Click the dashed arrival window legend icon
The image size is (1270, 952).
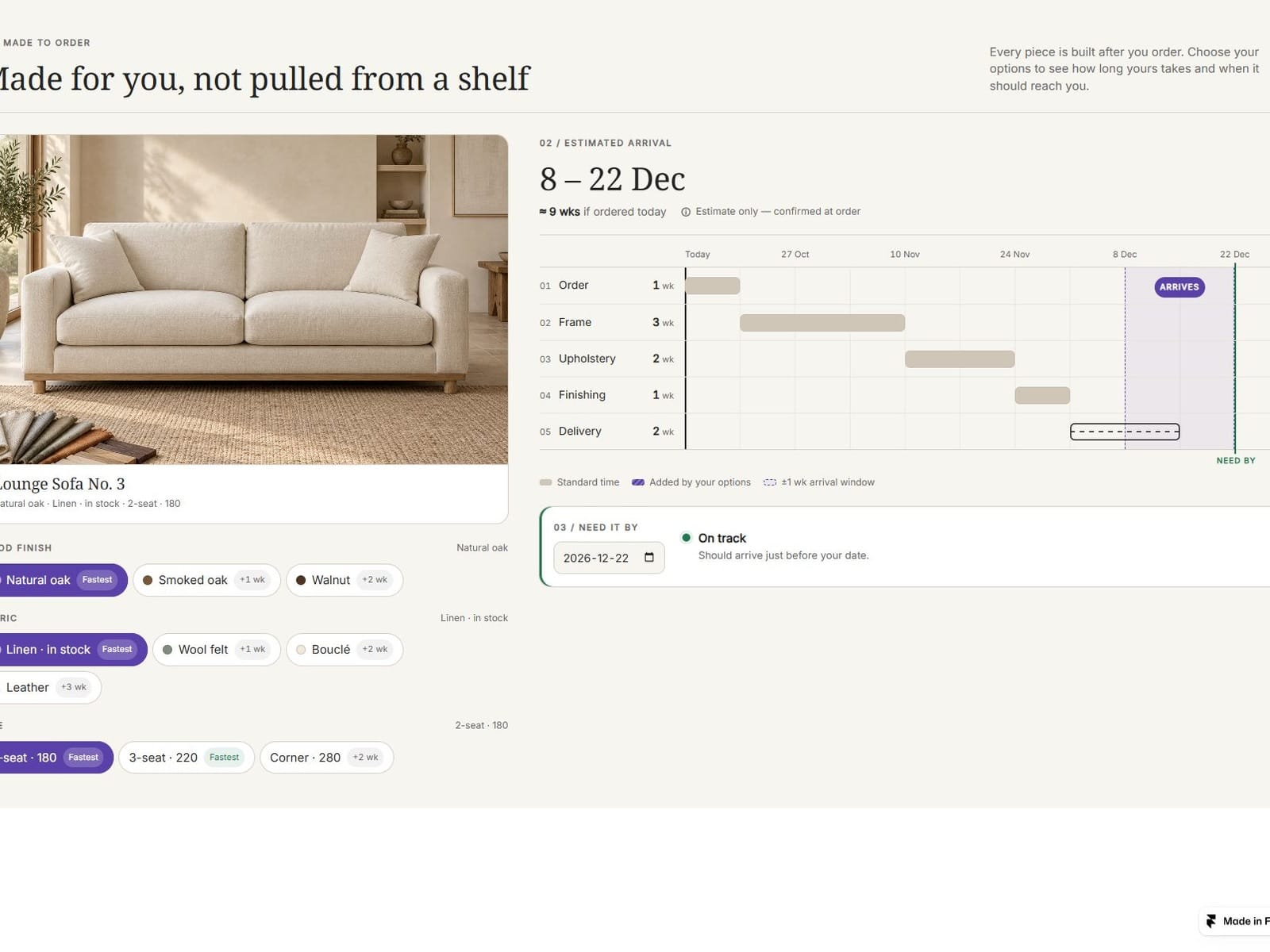click(x=769, y=482)
